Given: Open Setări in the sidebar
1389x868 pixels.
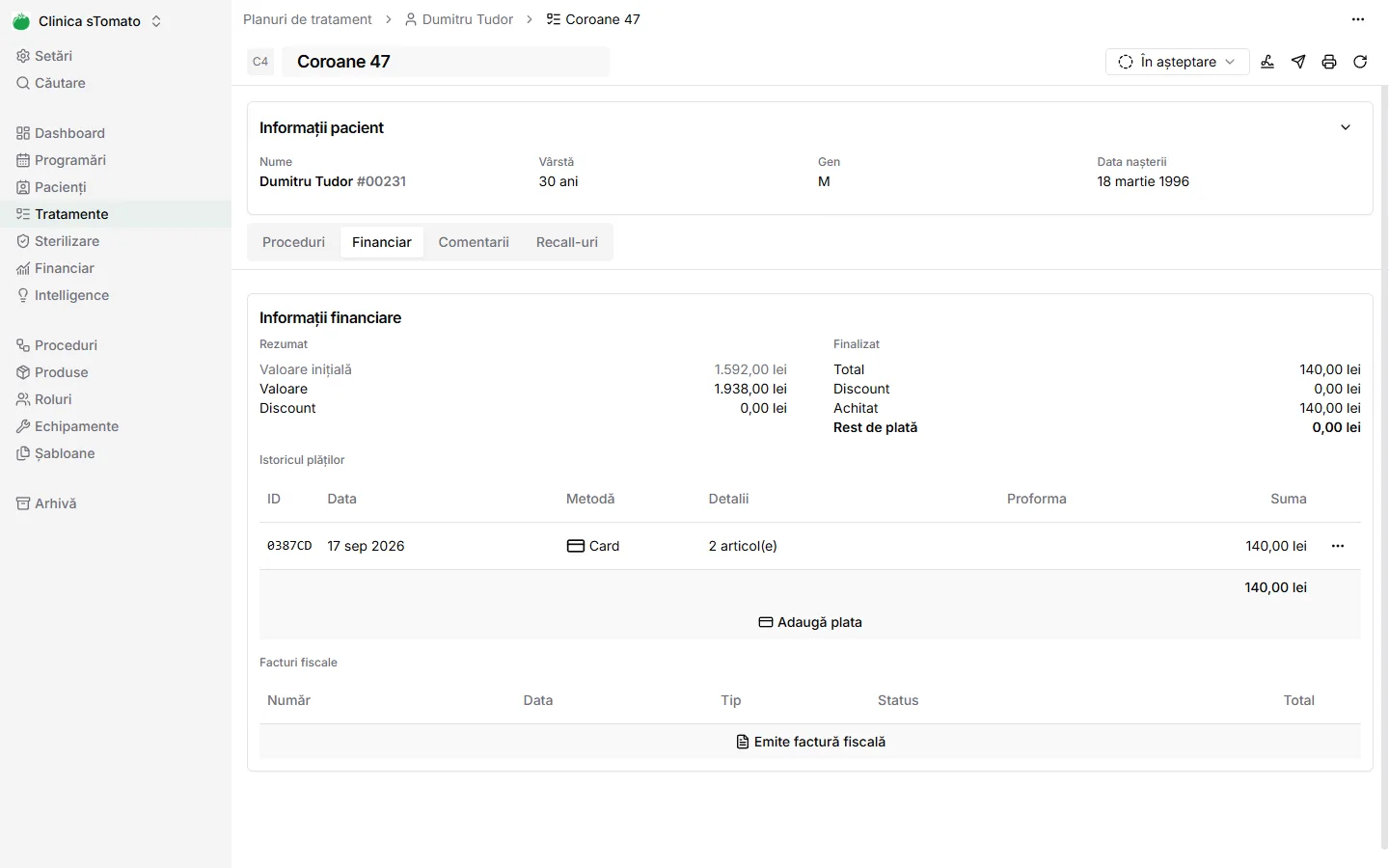Looking at the screenshot, I should 116,56.
